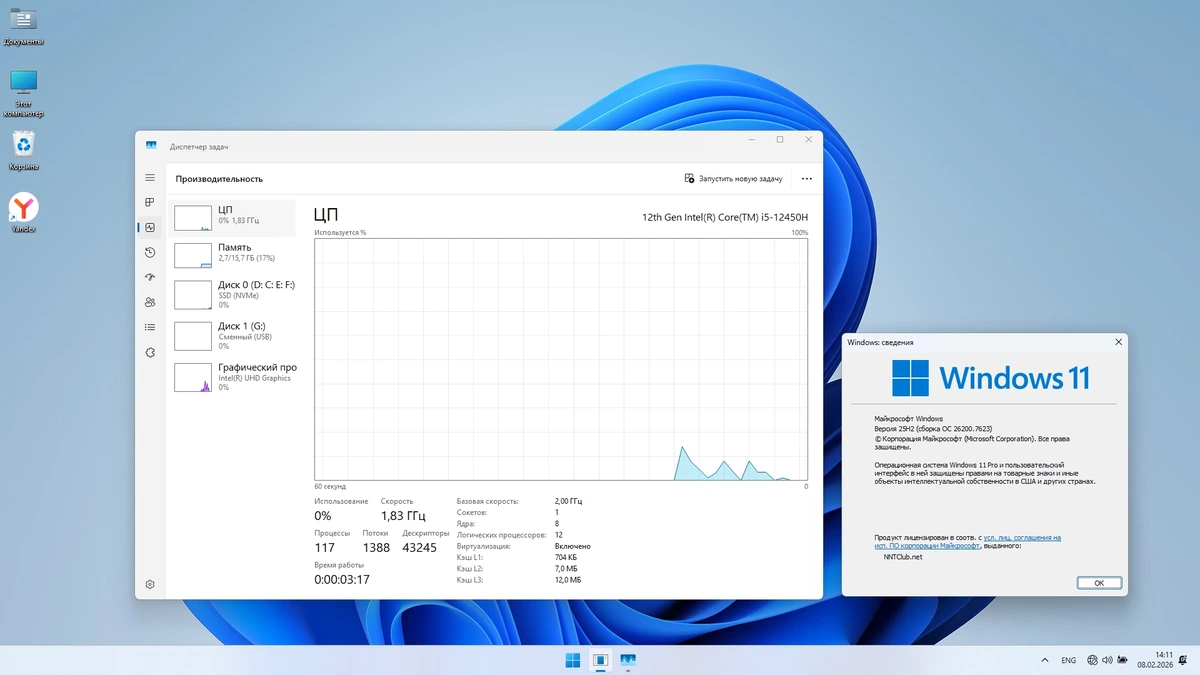This screenshot has height=675, width=1200.
Task: Select the Performance page icon in sidebar
Action: (x=150, y=228)
